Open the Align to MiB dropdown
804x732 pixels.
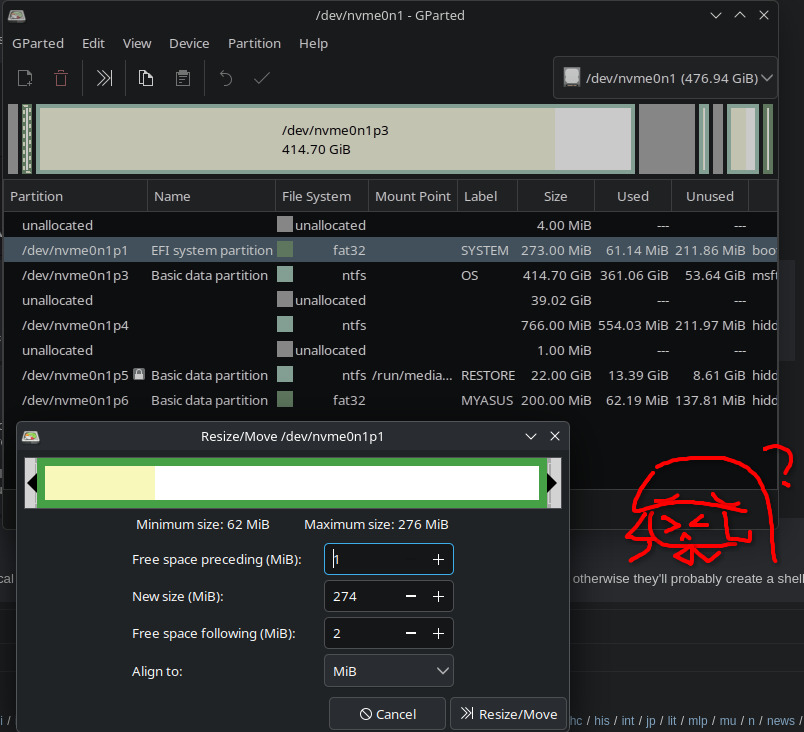pyautogui.click(x=389, y=670)
